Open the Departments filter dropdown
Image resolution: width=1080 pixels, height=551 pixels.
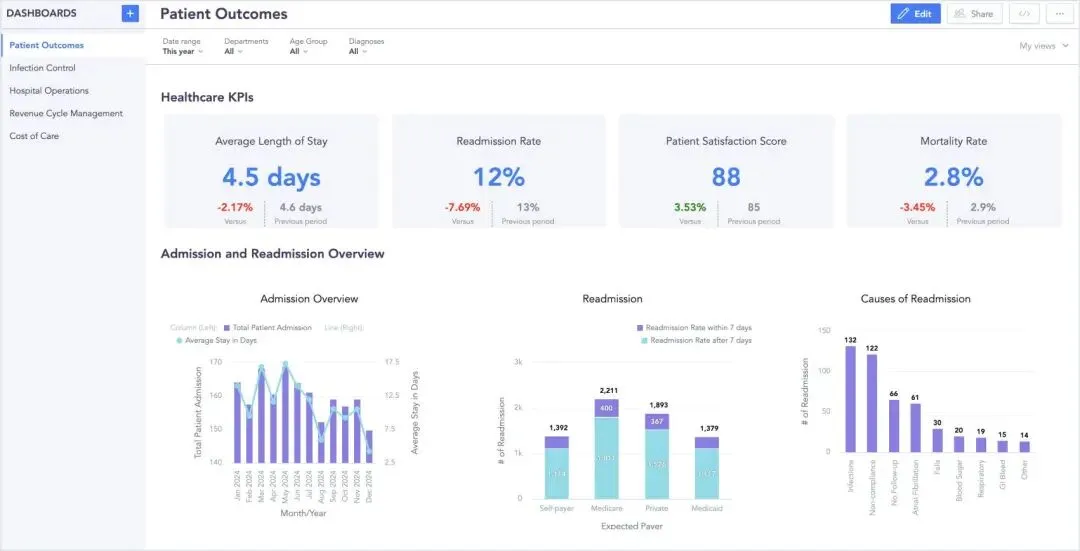(246, 47)
